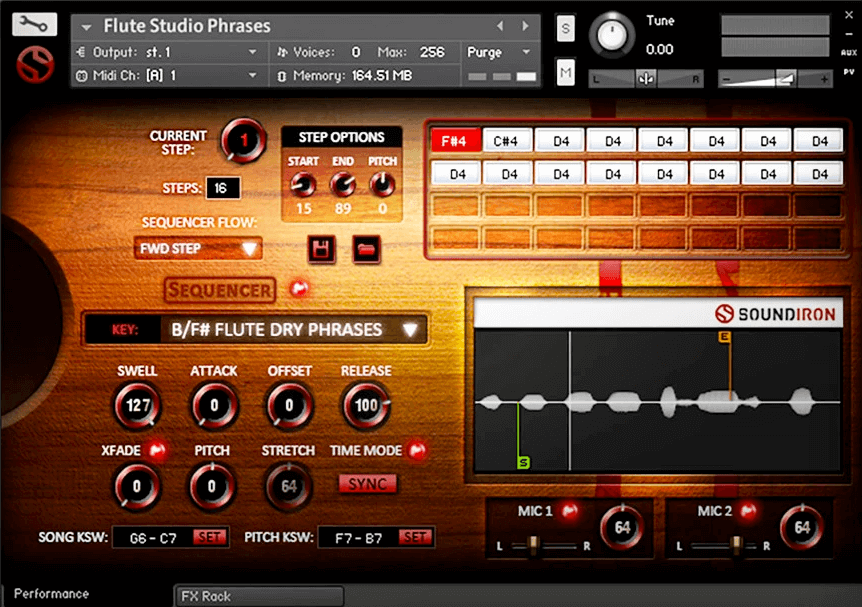Select next instrument with right arrow
Viewport: 862px width, 607px height.
(525, 26)
